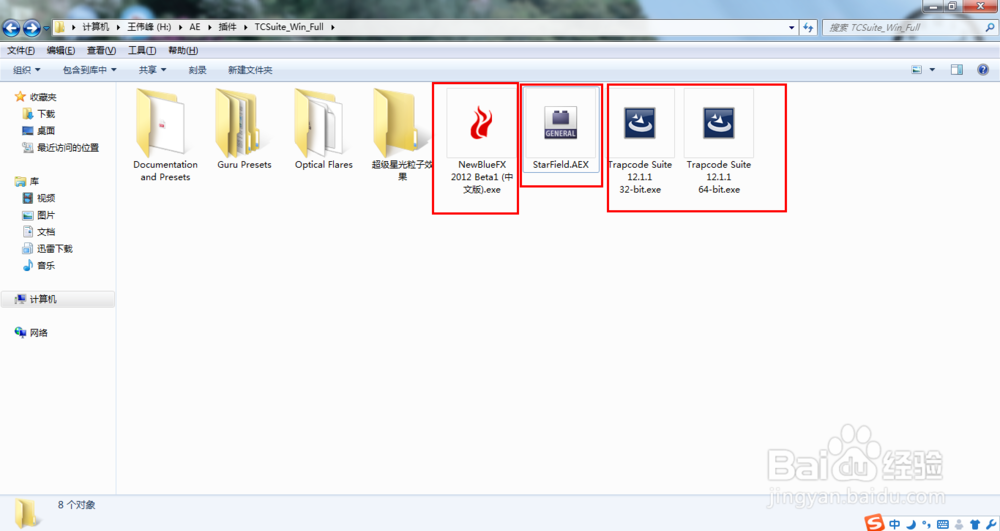Open 迅雷下载 in navigation pane
Image resolution: width=1000 pixels, height=531 pixels.
pyautogui.click(x=48, y=249)
